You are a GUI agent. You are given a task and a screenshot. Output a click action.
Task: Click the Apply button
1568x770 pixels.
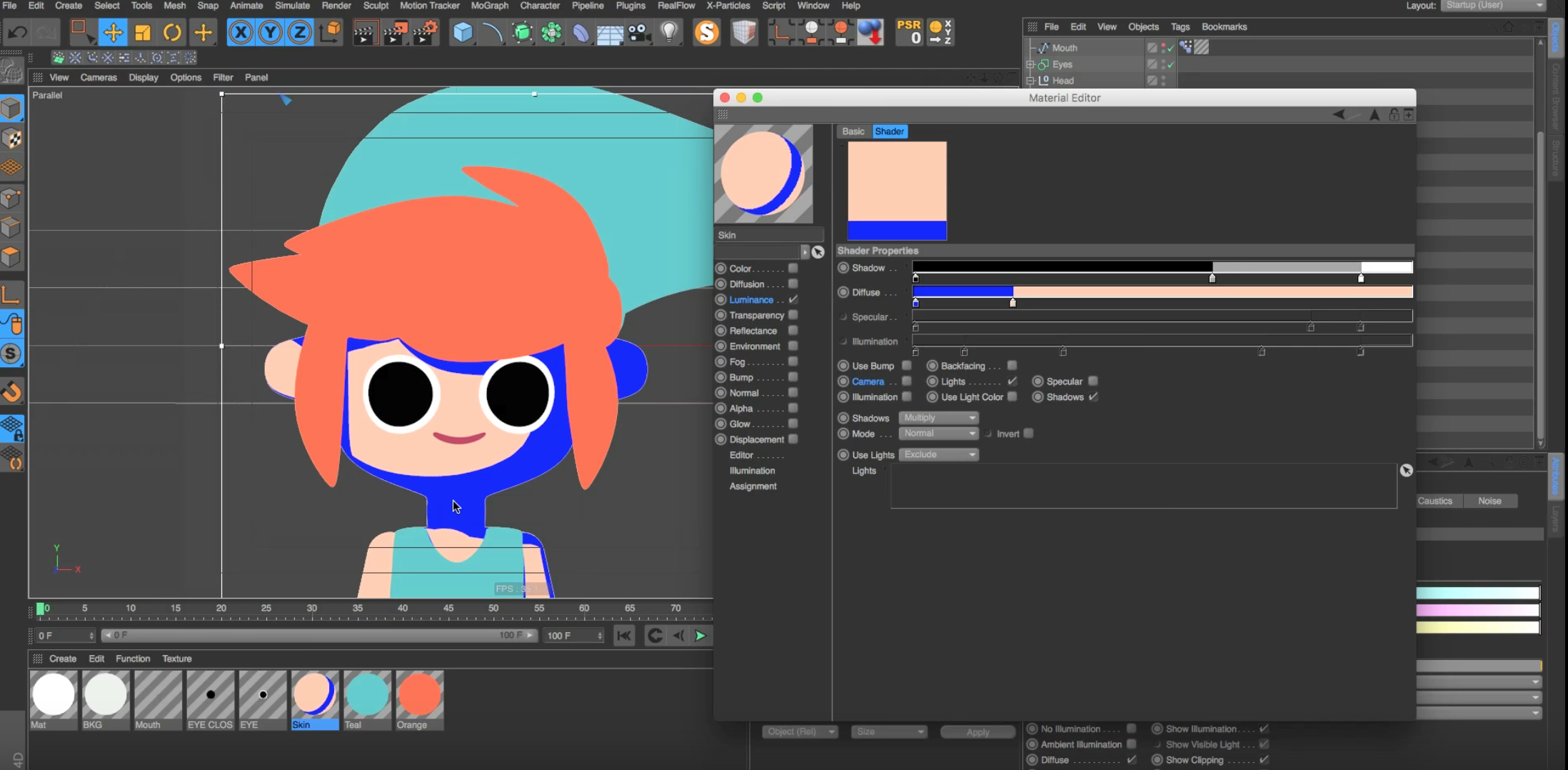tap(978, 732)
